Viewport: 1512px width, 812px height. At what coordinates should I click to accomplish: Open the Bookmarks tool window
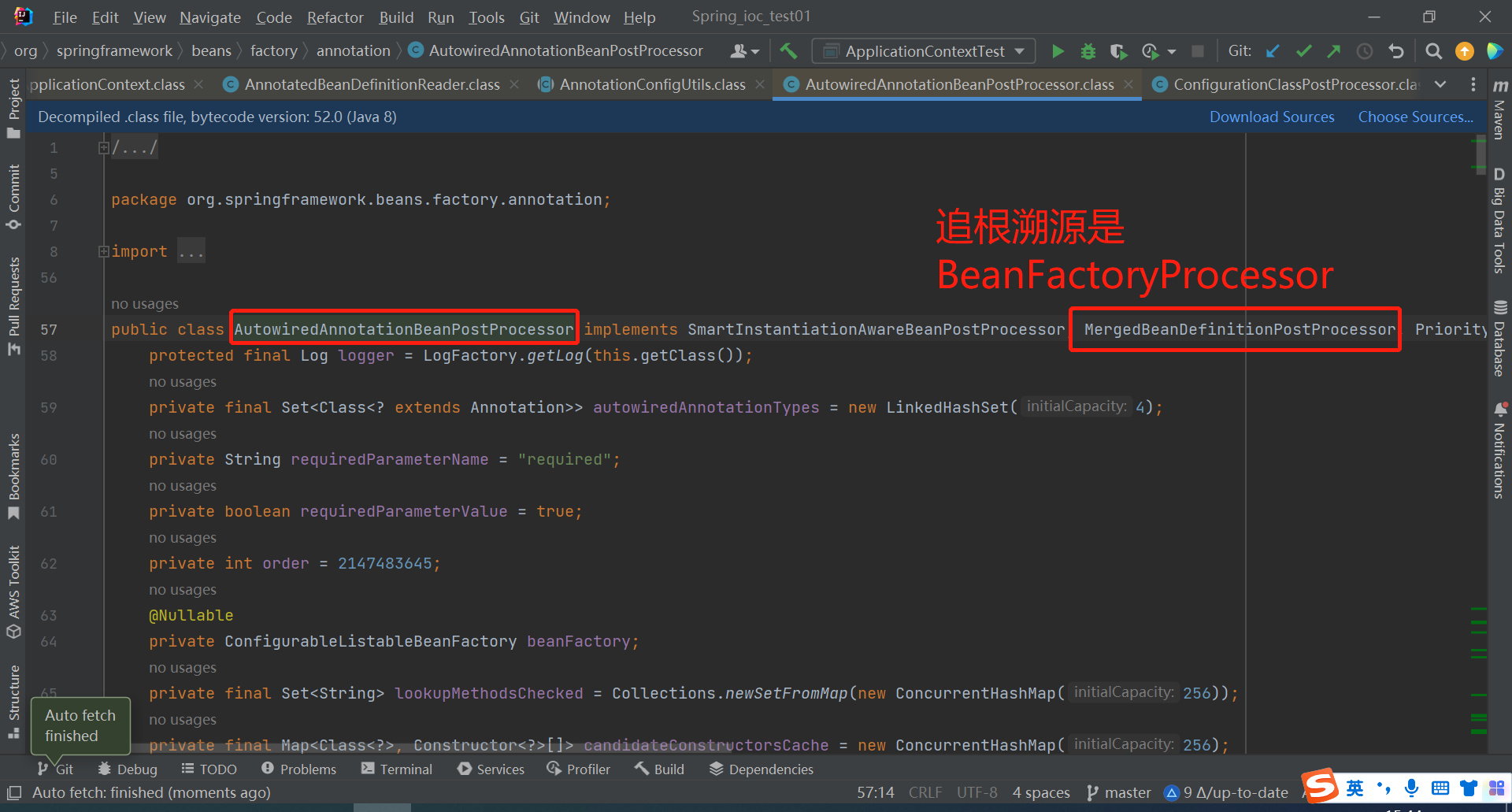[13, 476]
